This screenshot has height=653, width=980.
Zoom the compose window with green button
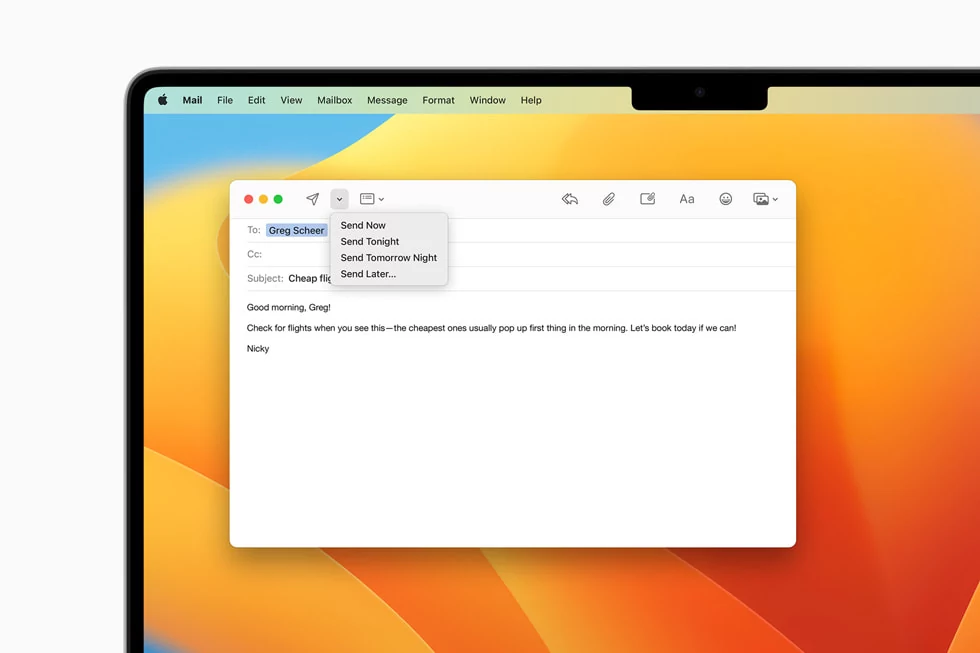pyautogui.click(x=278, y=199)
